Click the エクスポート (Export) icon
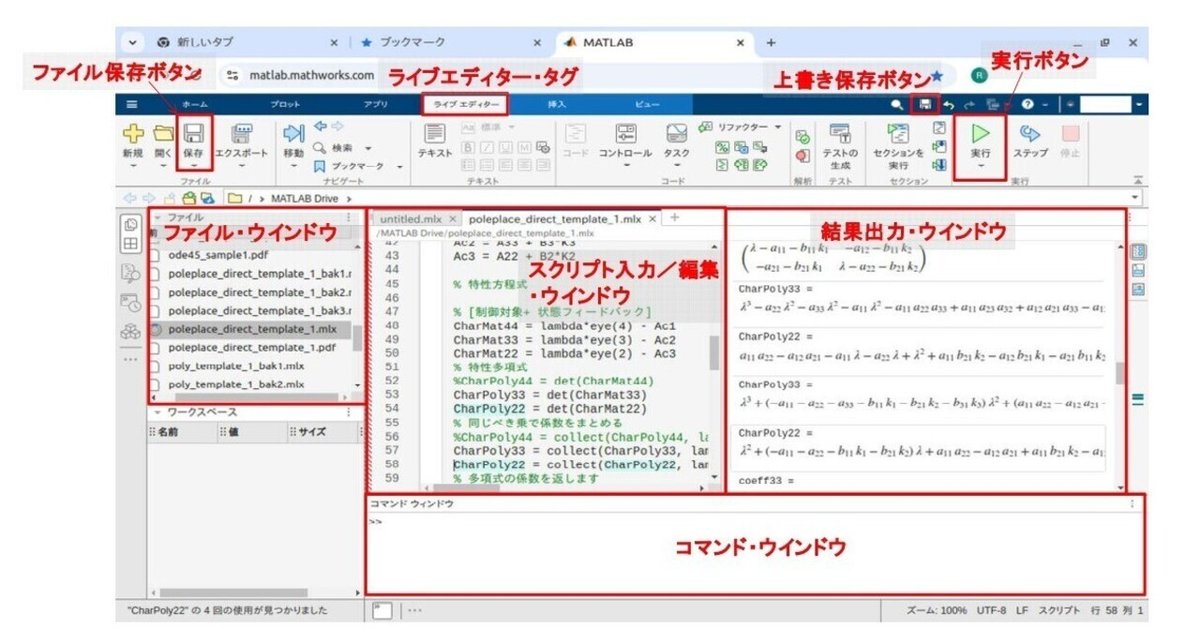This screenshot has height=629, width=1200. point(241,133)
